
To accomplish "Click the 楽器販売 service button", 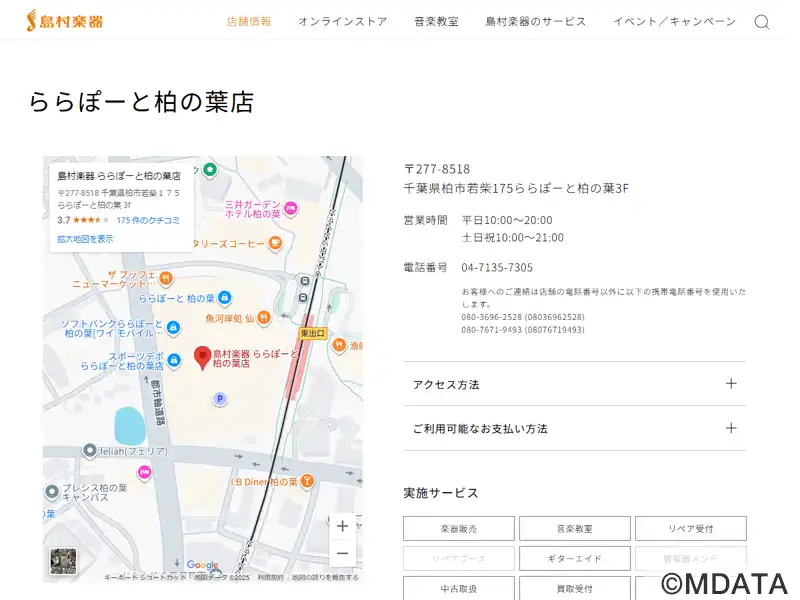I will click(x=459, y=528).
